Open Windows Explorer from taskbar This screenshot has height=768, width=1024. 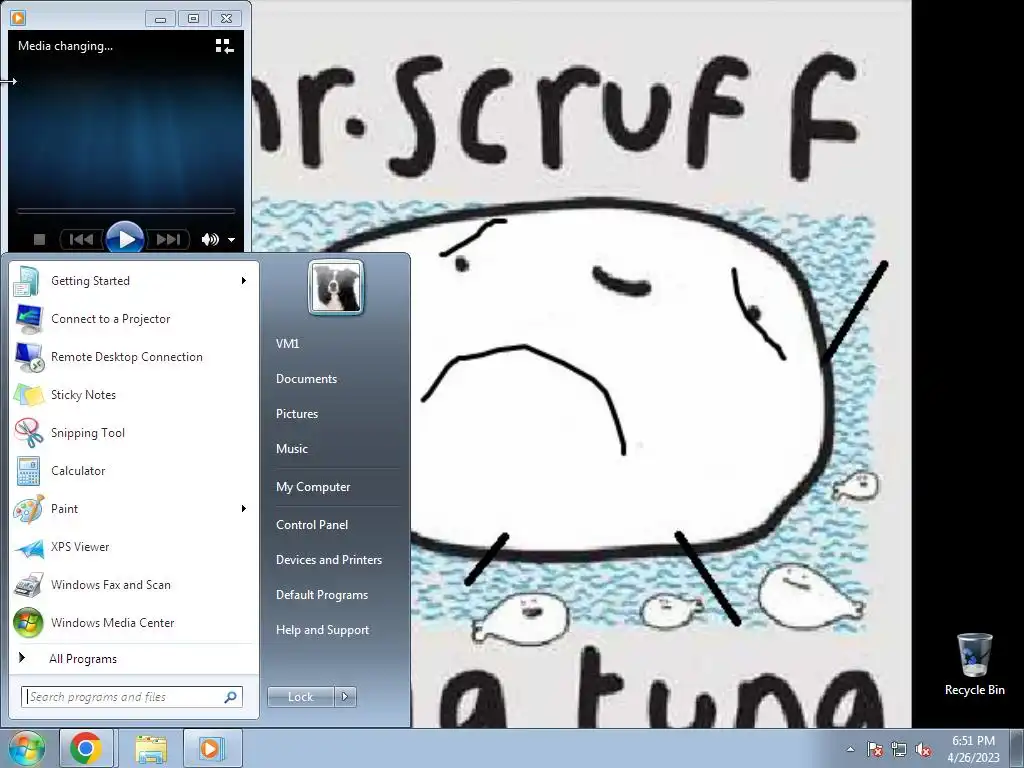pos(151,748)
